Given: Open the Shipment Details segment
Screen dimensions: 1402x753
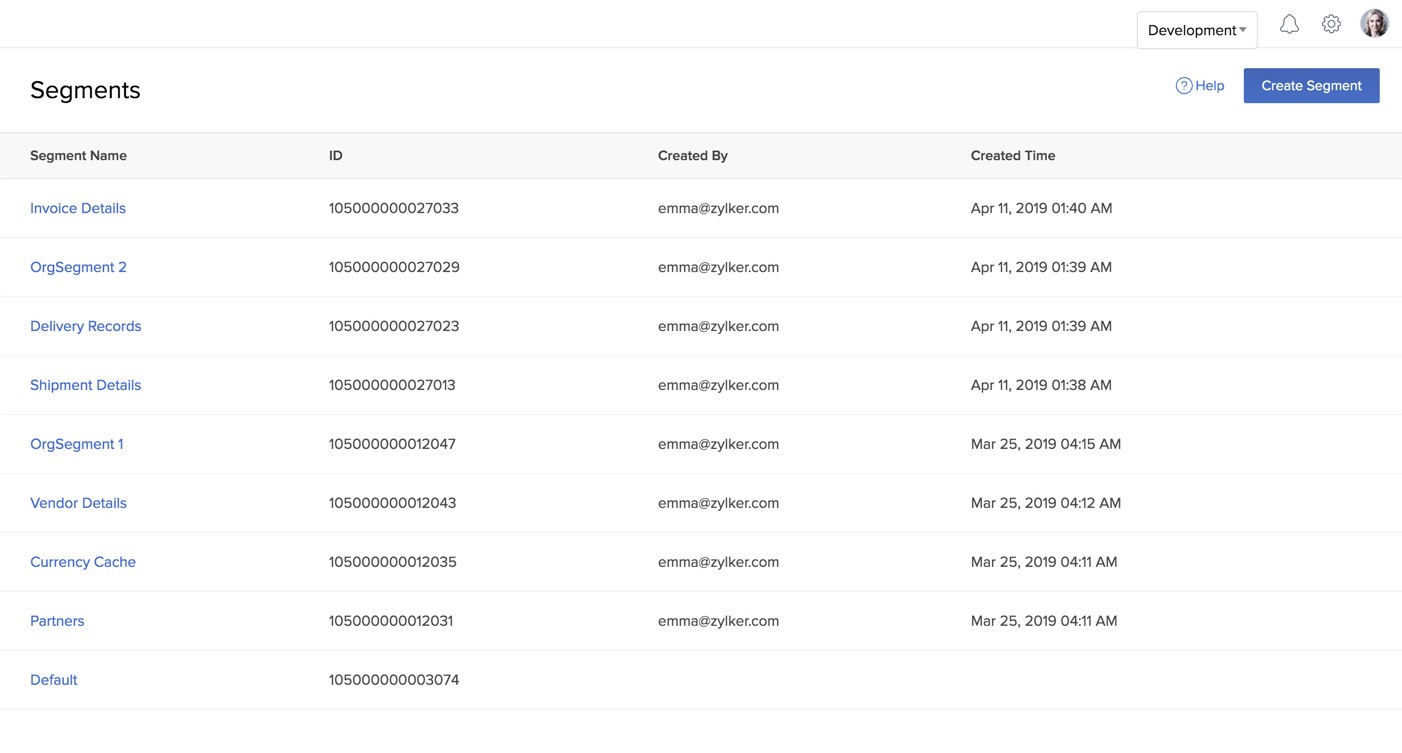Looking at the screenshot, I should tap(85, 385).
